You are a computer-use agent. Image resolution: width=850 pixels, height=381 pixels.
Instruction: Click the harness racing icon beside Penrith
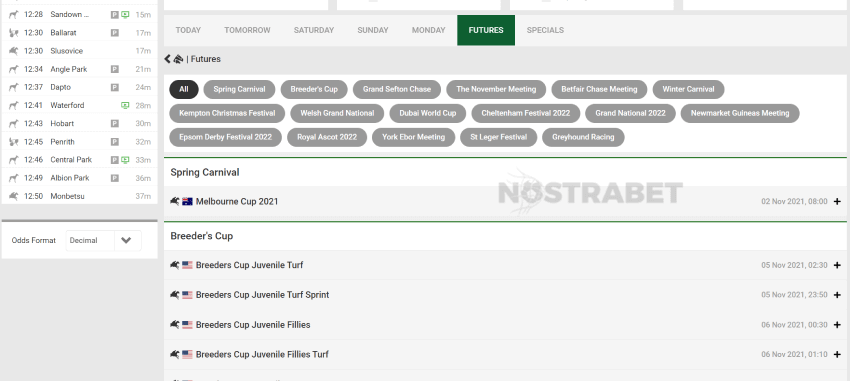pos(14,141)
